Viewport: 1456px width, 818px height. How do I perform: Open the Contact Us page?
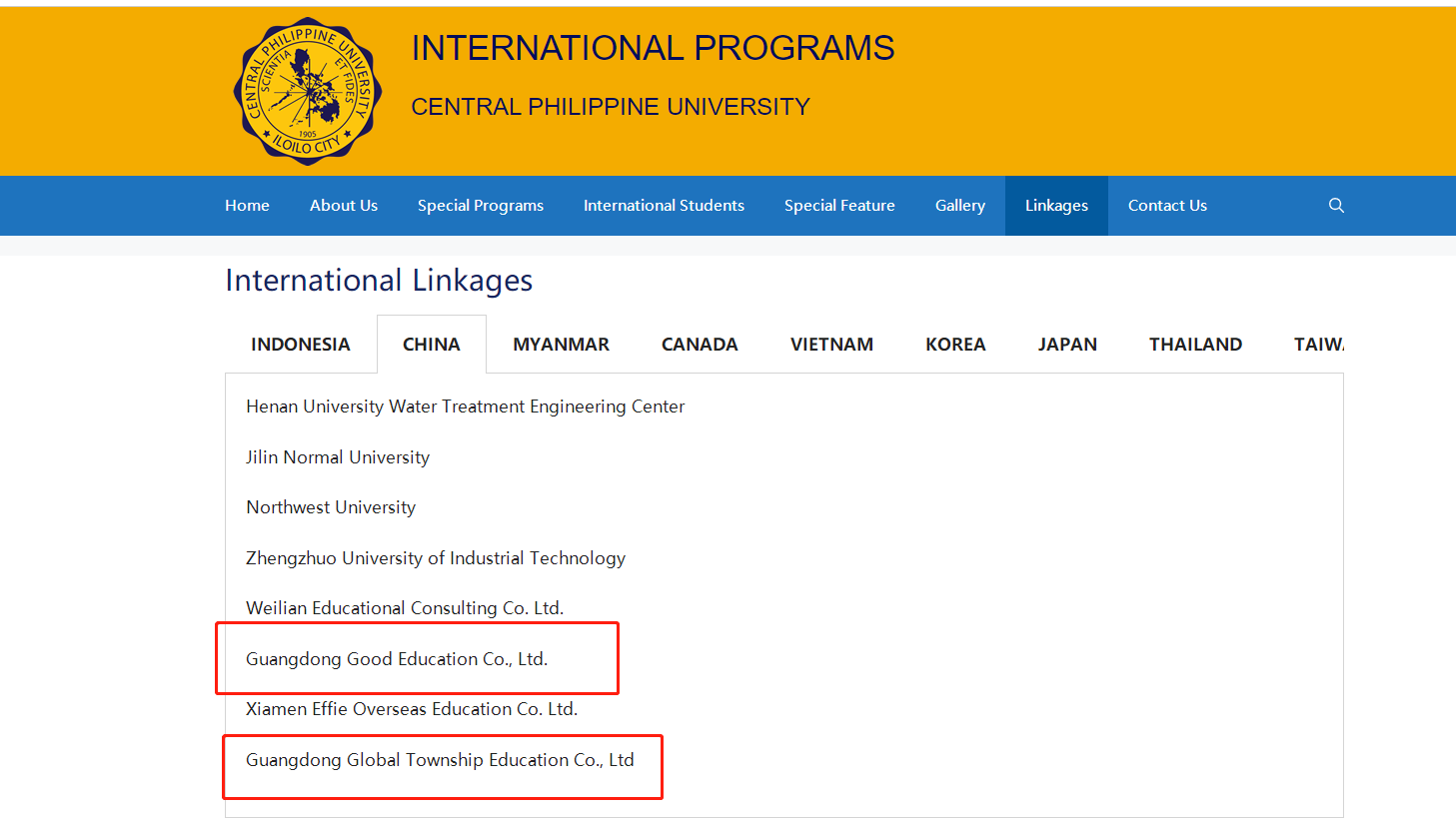pos(1167,206)
